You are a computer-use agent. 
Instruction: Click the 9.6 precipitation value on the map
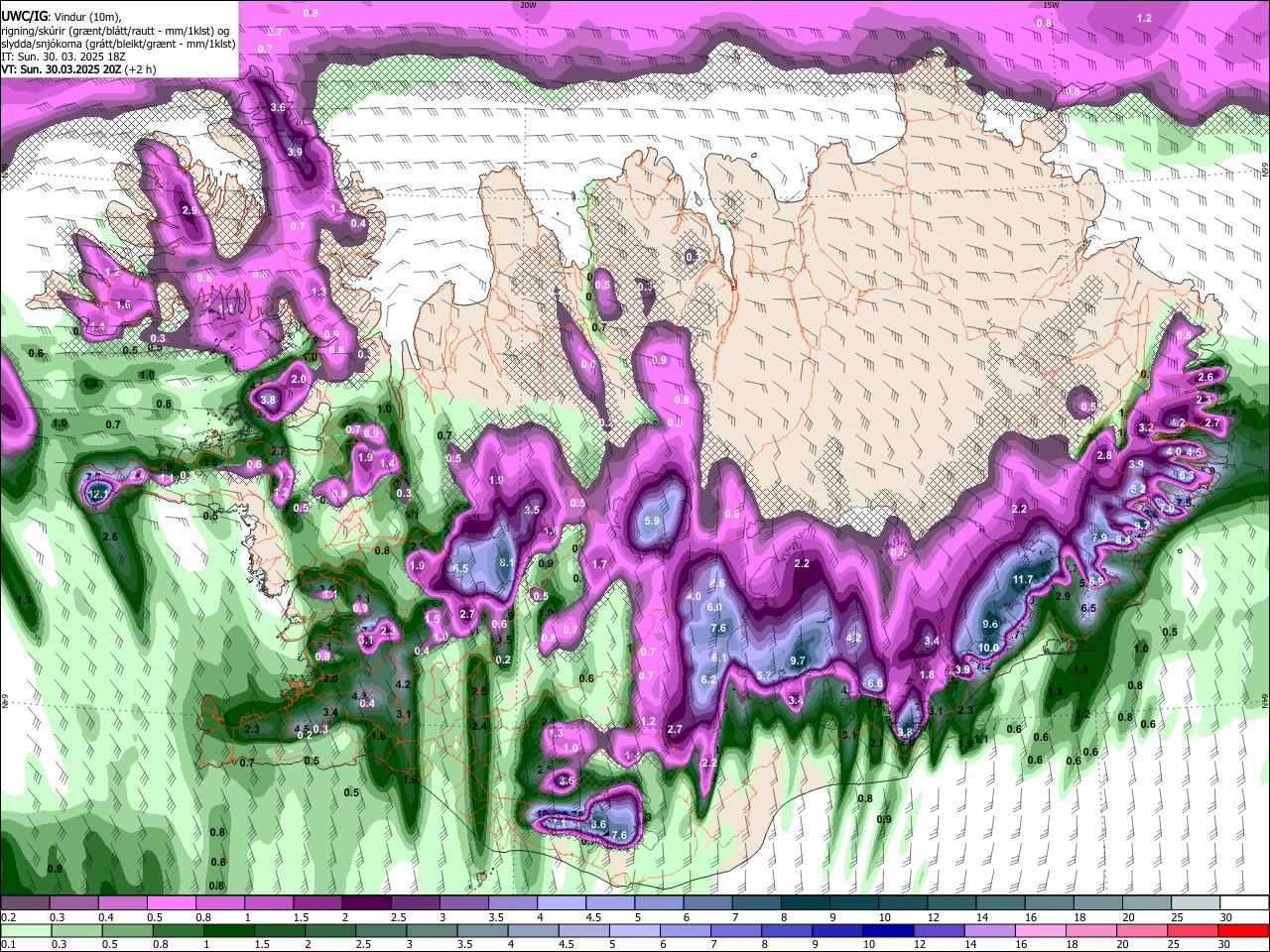pyautogui.click(x=990, y=624)
